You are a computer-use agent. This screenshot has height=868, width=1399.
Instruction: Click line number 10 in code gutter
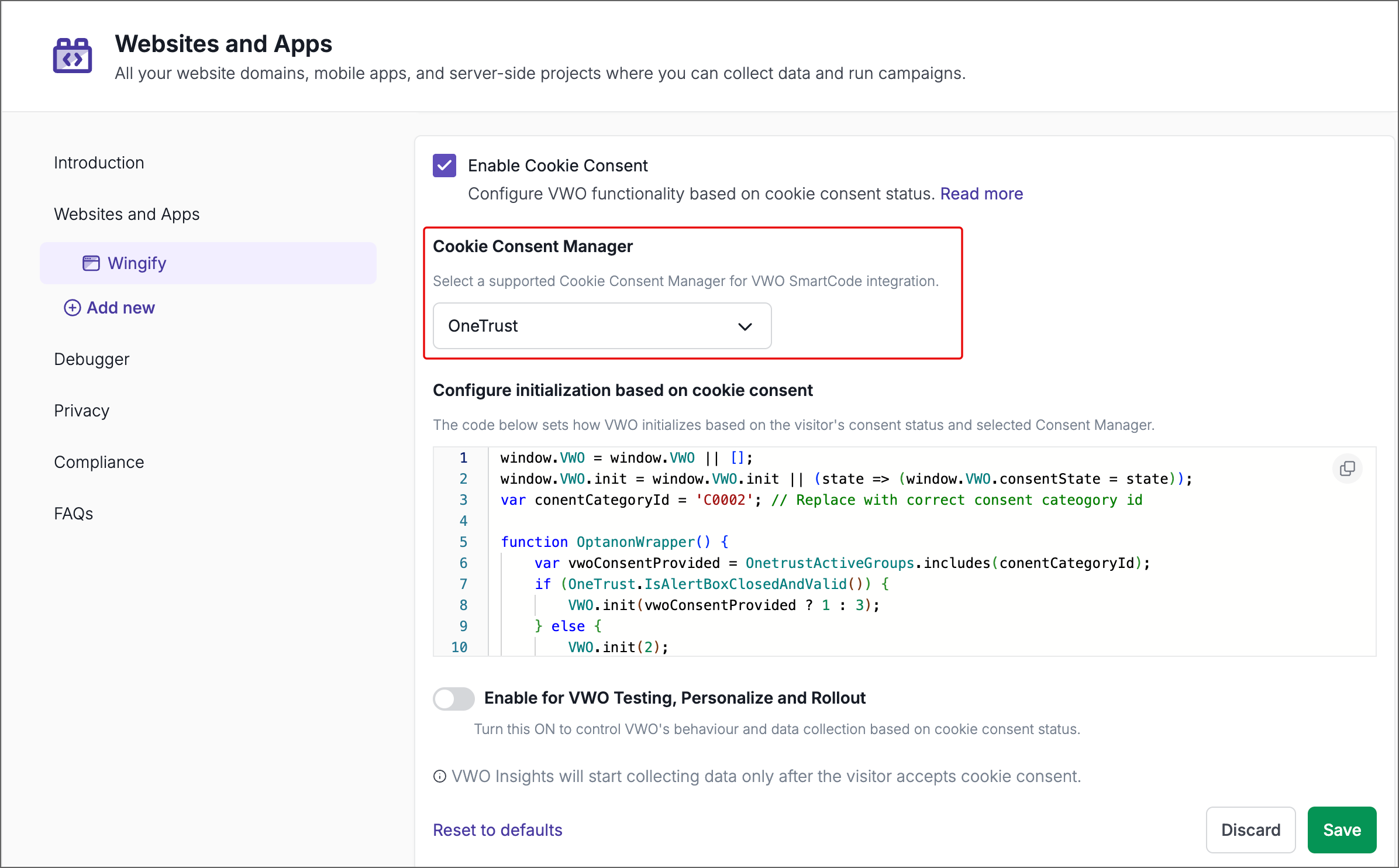[x=459, y=647]
